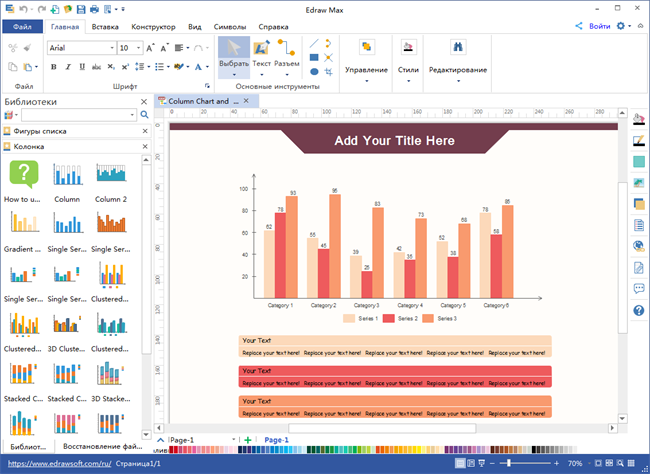Click the zoom in plus button
The image size is (650, 474).
click(556, 463)
